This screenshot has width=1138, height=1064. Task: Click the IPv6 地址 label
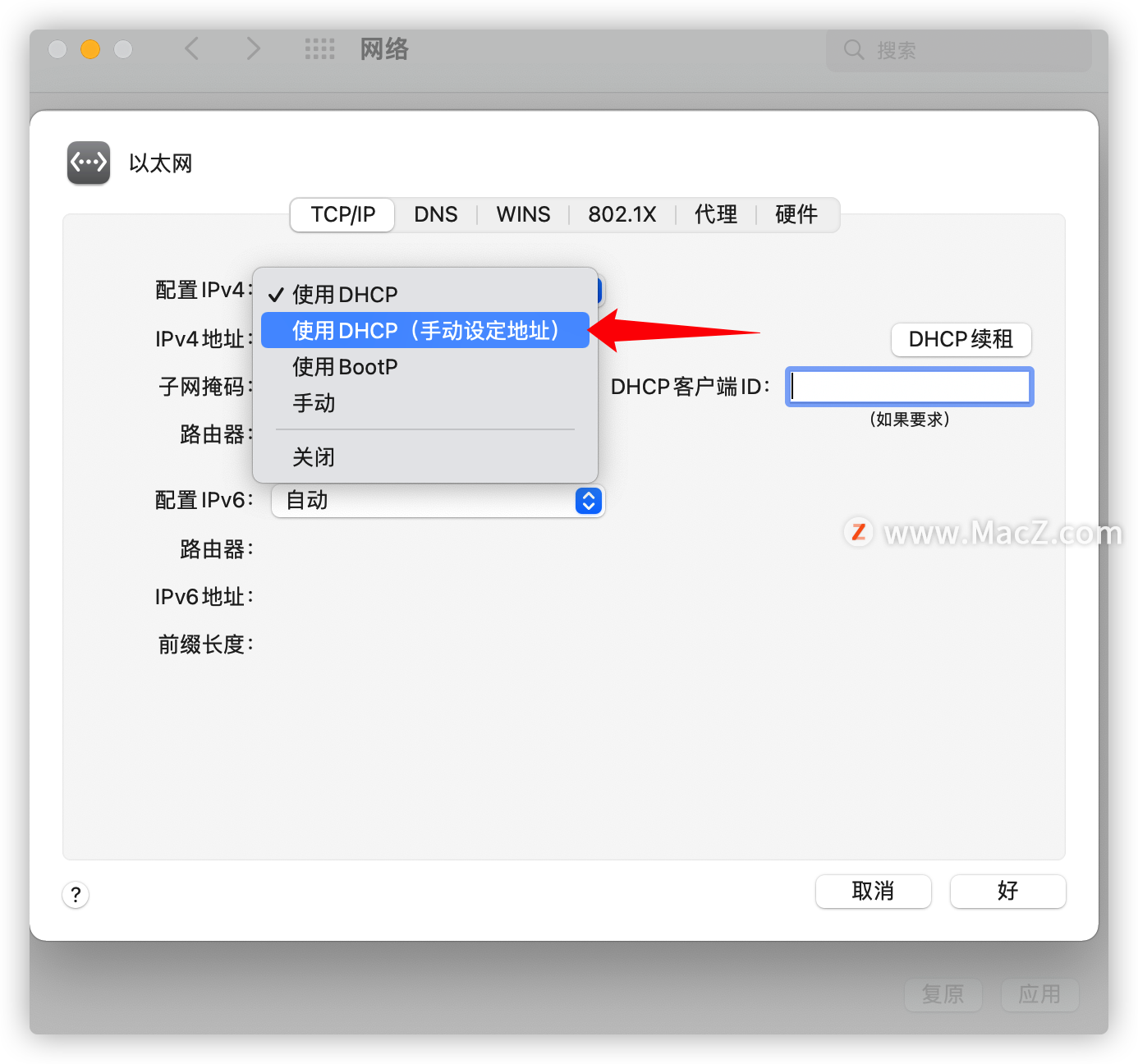pyautogui.click(x=204, y=597)
